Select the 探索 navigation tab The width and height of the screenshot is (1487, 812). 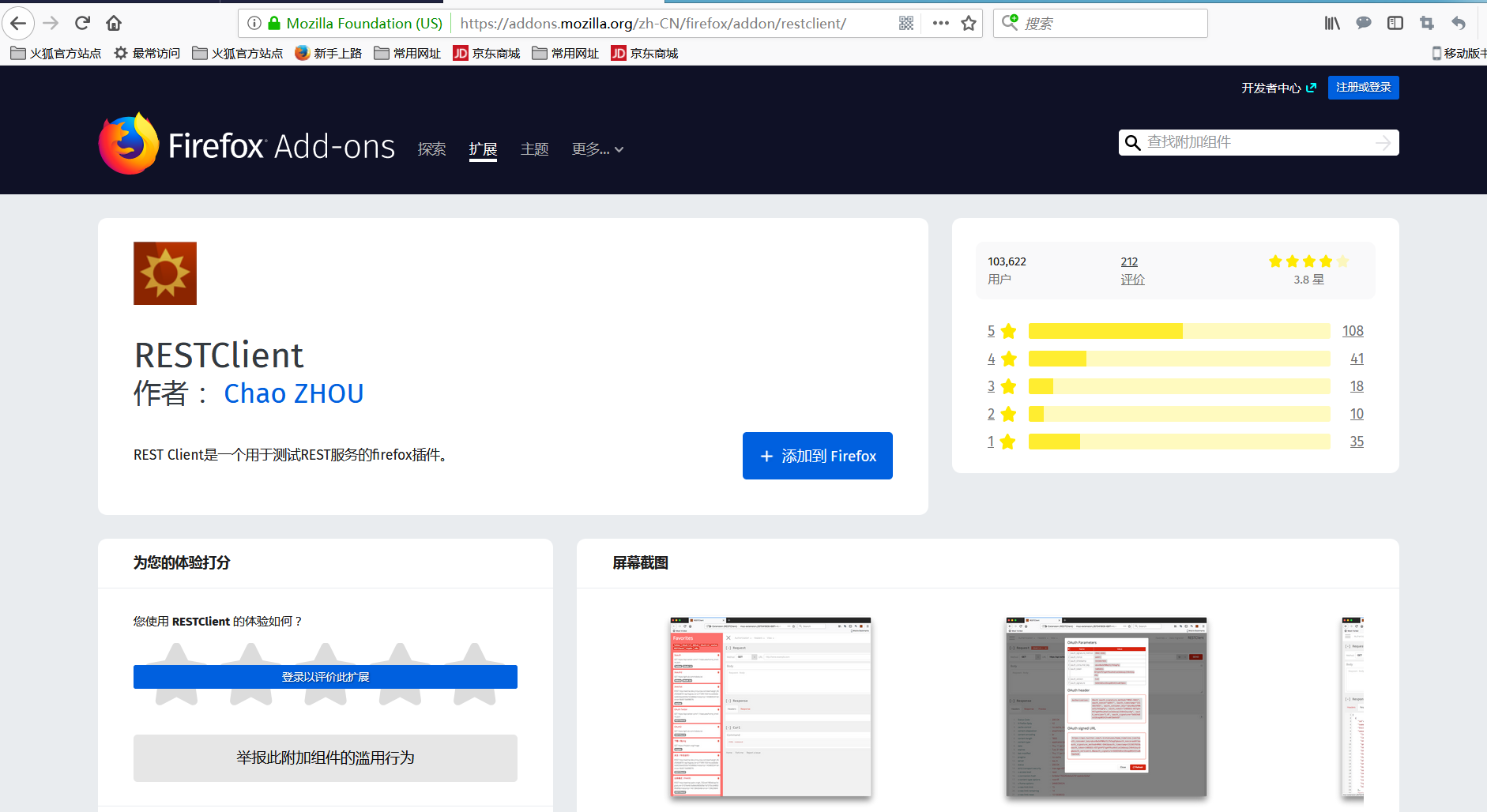[432, 149]
